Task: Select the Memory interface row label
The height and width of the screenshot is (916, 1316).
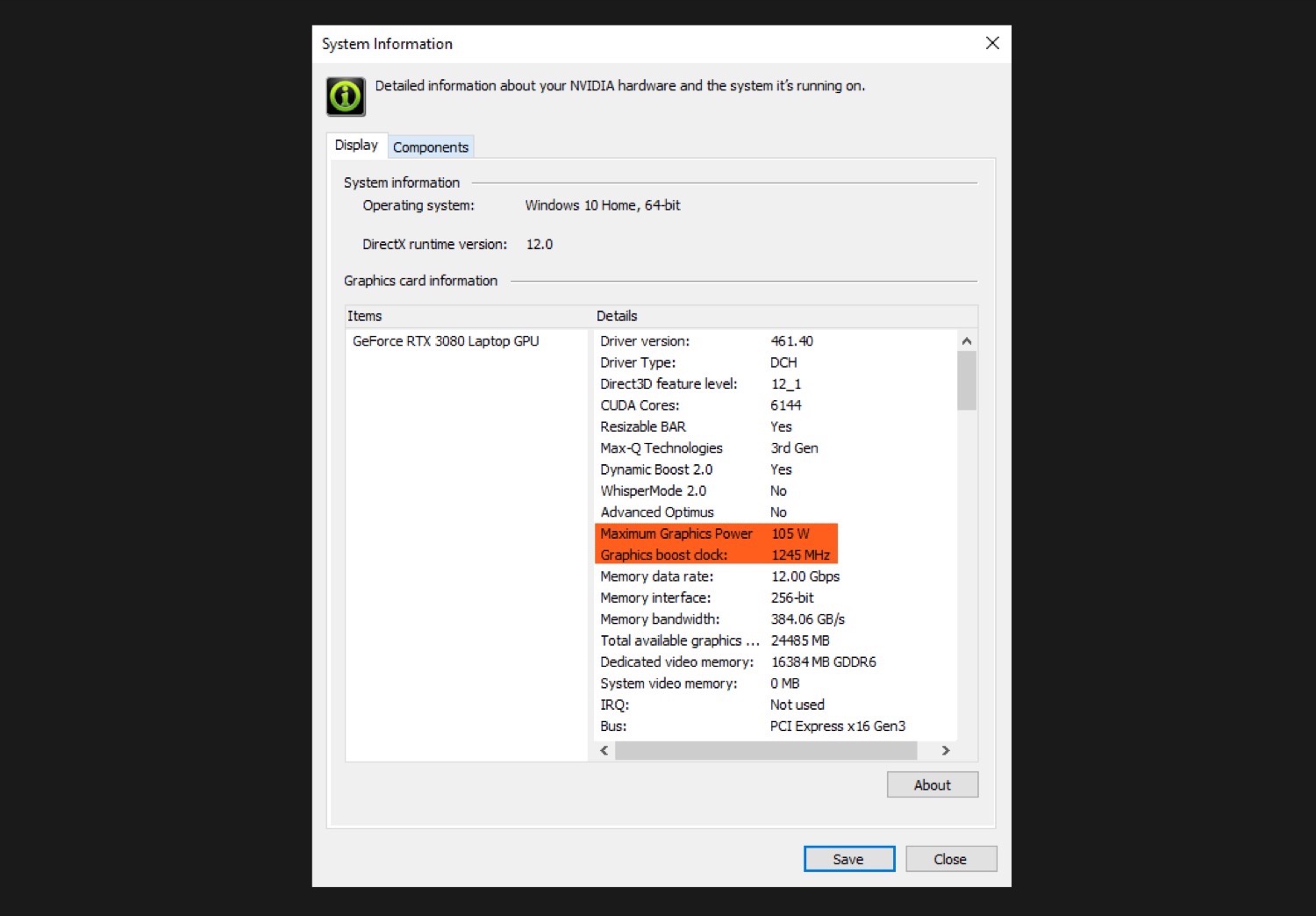Action: pyautogui.click(x=655, y=598)
